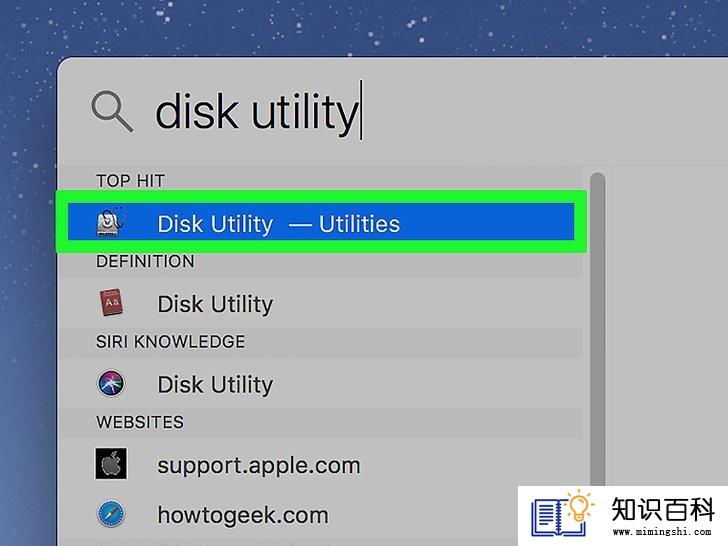Viewport: 728px width, 546px height.
Task: Click the Spotlight magnifying glass icon
Action: 112,111
